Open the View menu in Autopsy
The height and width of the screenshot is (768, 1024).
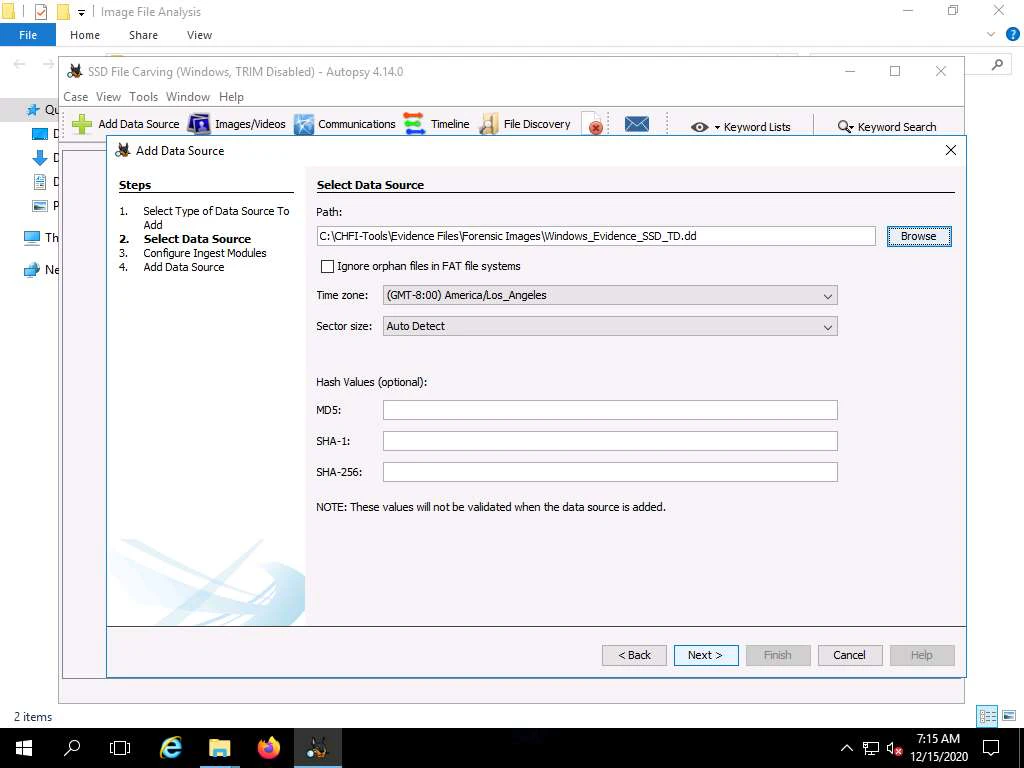pos(108,97)
